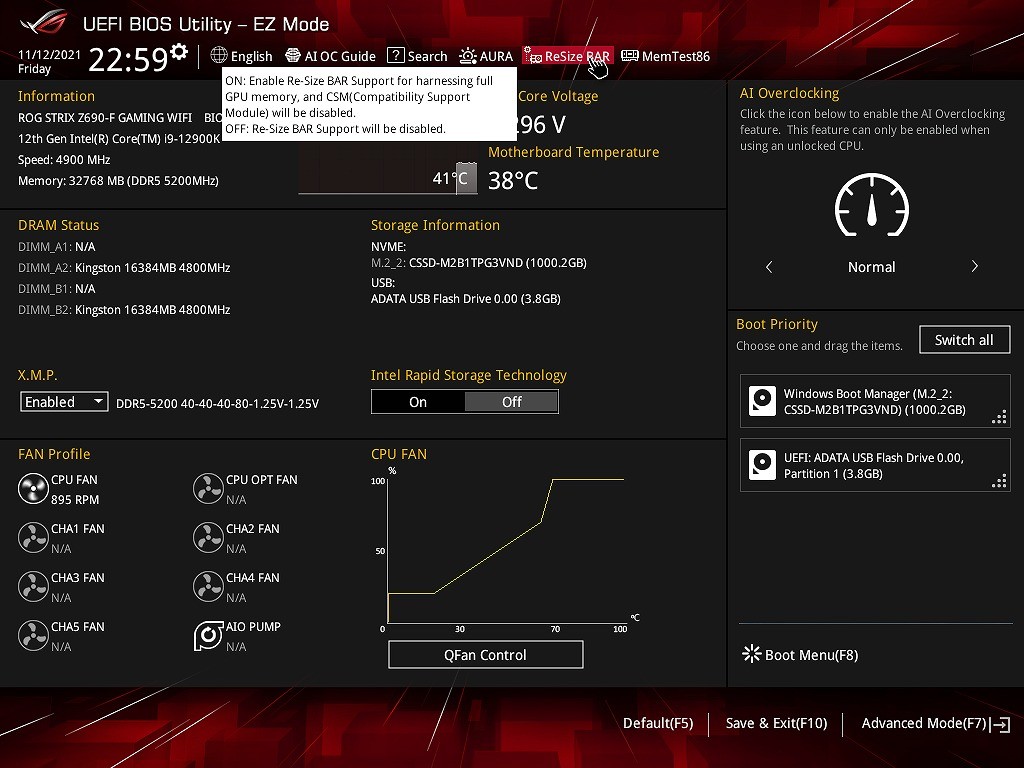Image resolution: width=1024 pixels, height=768 pixels.
Task: Click the settings gear beside the clock
Action: pyautogui.click(x=179, y=52)
